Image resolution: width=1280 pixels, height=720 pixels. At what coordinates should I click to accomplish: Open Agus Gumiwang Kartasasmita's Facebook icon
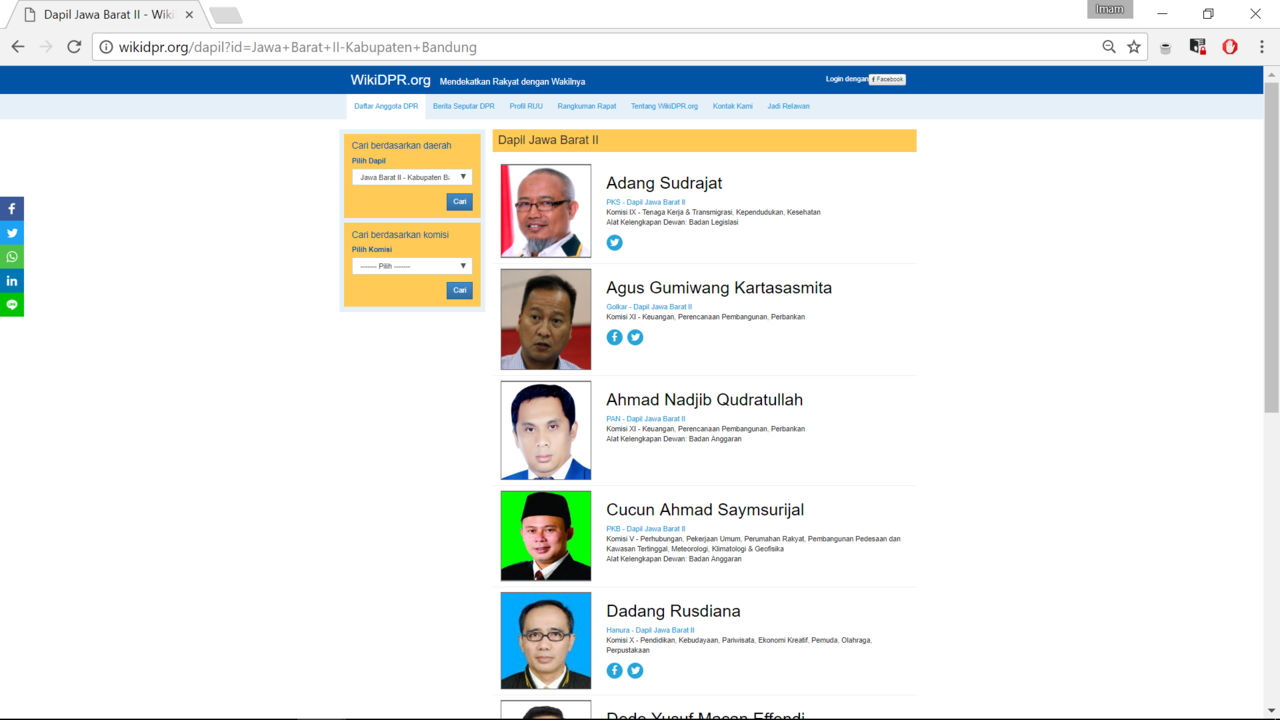tap(614, 337)
